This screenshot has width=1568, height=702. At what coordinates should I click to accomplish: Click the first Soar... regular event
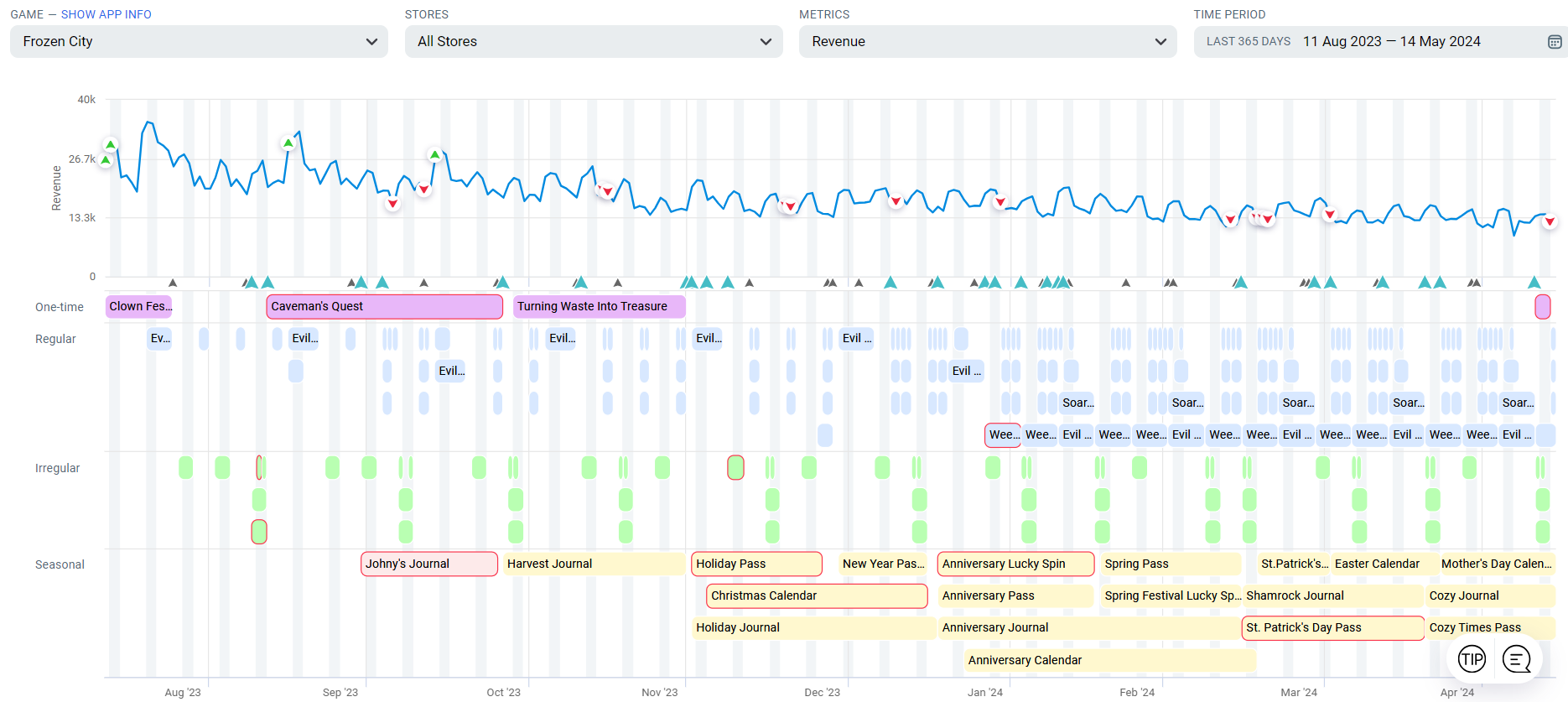(1077, 403)
